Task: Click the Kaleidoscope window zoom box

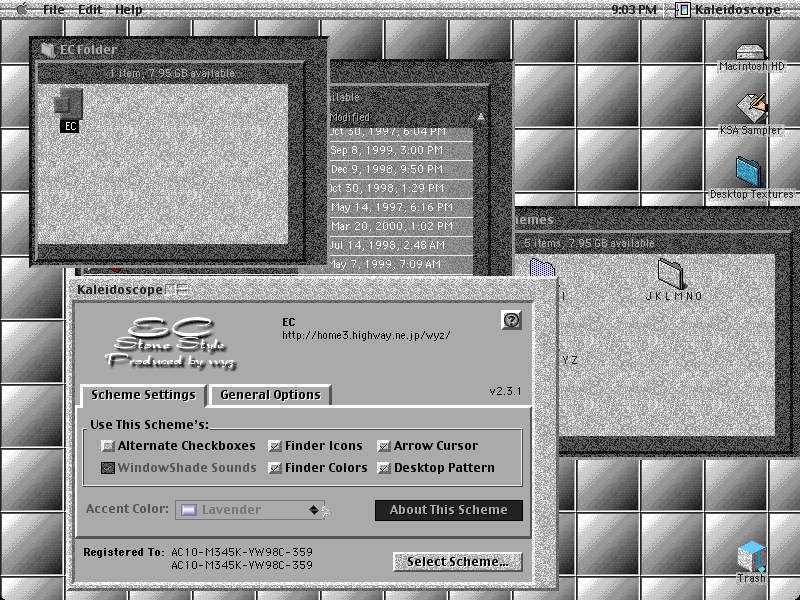Action: click(x=170, y=290)
